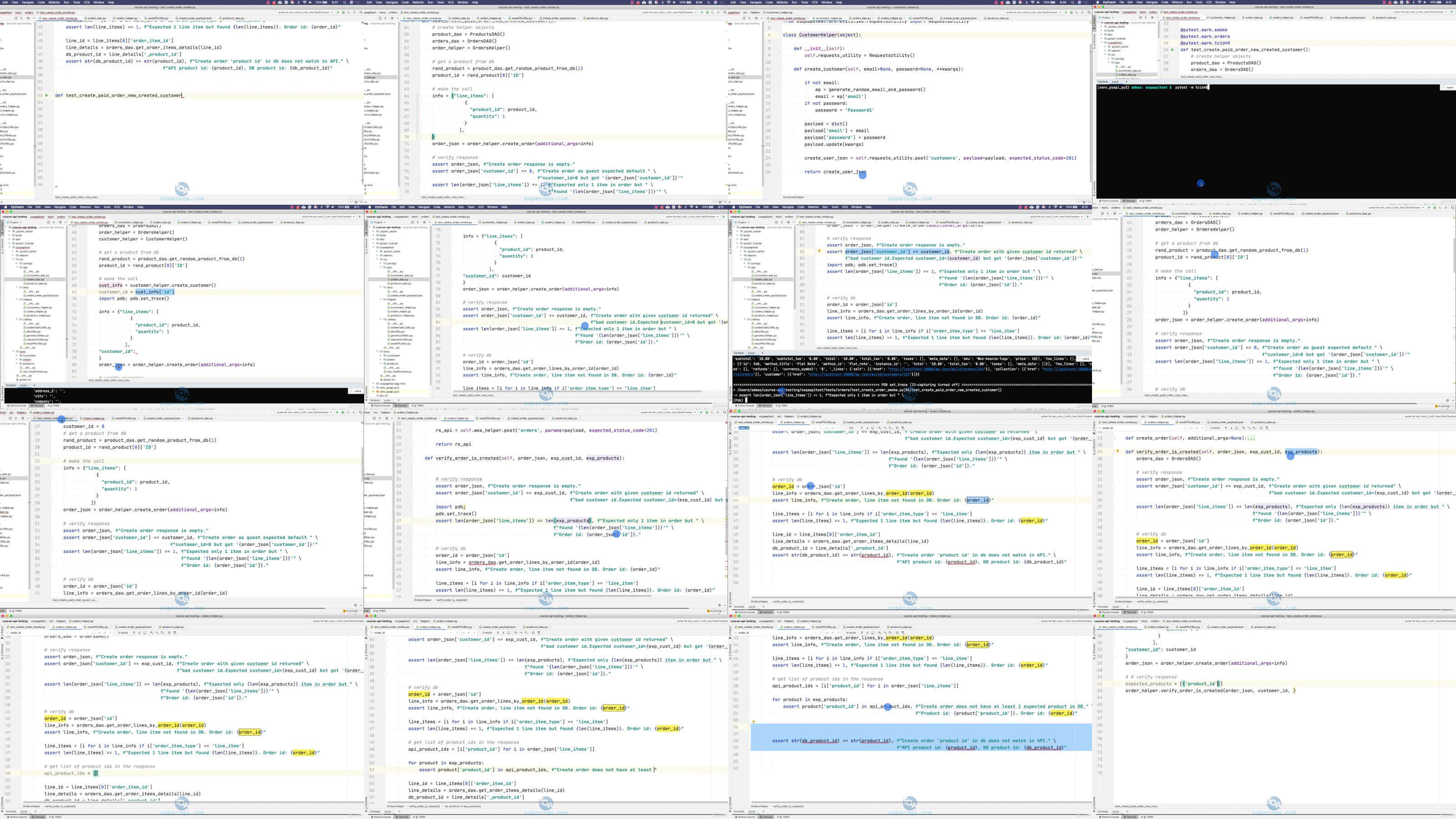Expand pytest_tutorial folder in window showing 6:11 clock
This screenshot has width=1456, height=819.
[10, 243]
